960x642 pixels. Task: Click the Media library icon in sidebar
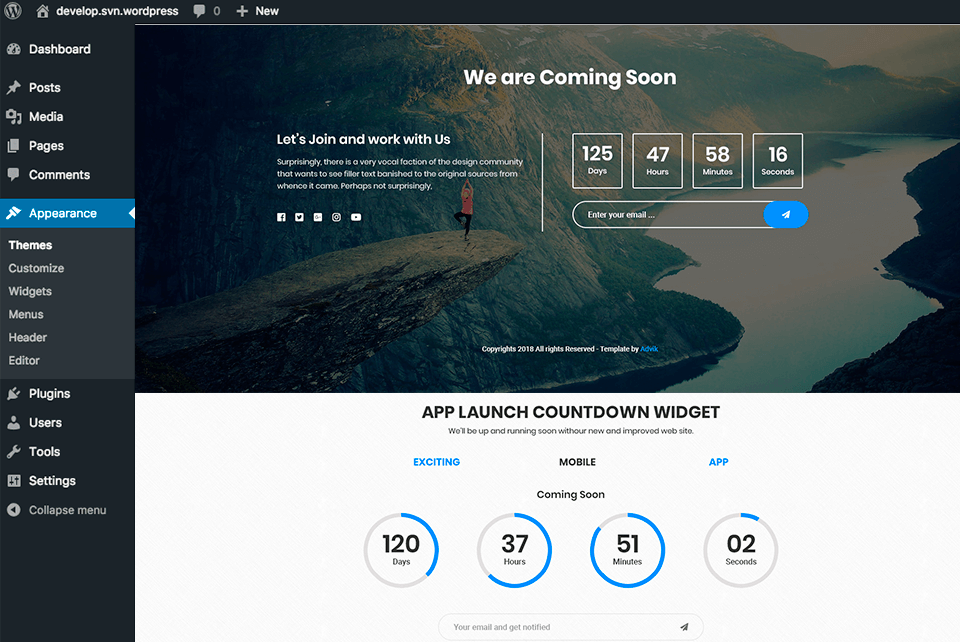point(14,116)
